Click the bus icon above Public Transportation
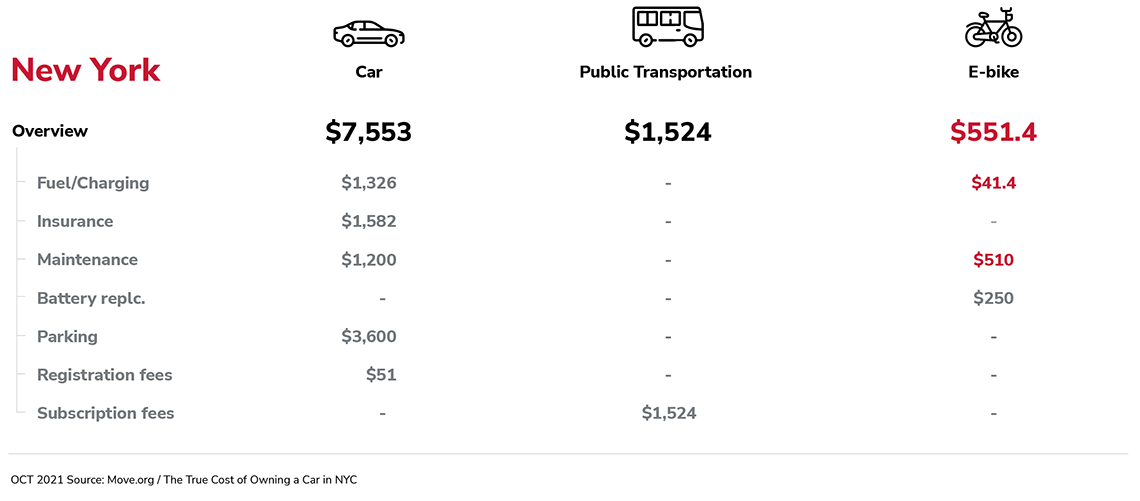 click(x=667, y=26)
